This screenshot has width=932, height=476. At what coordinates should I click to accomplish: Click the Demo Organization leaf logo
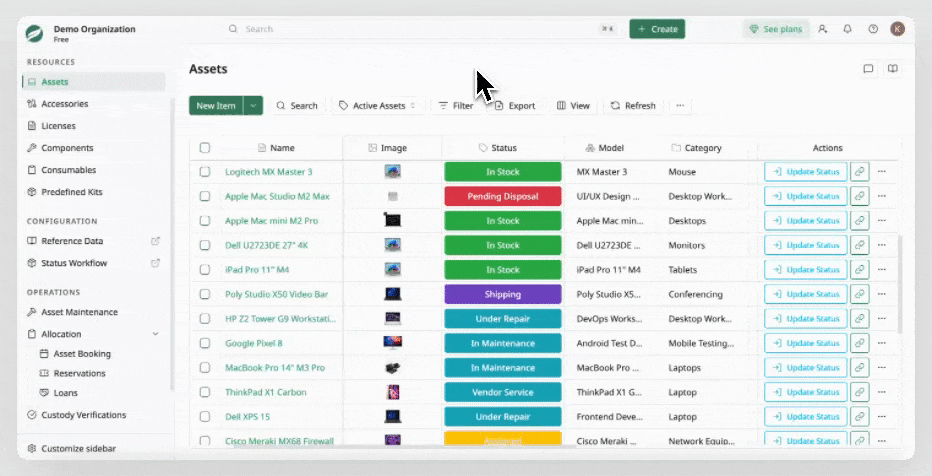(34, 33)
